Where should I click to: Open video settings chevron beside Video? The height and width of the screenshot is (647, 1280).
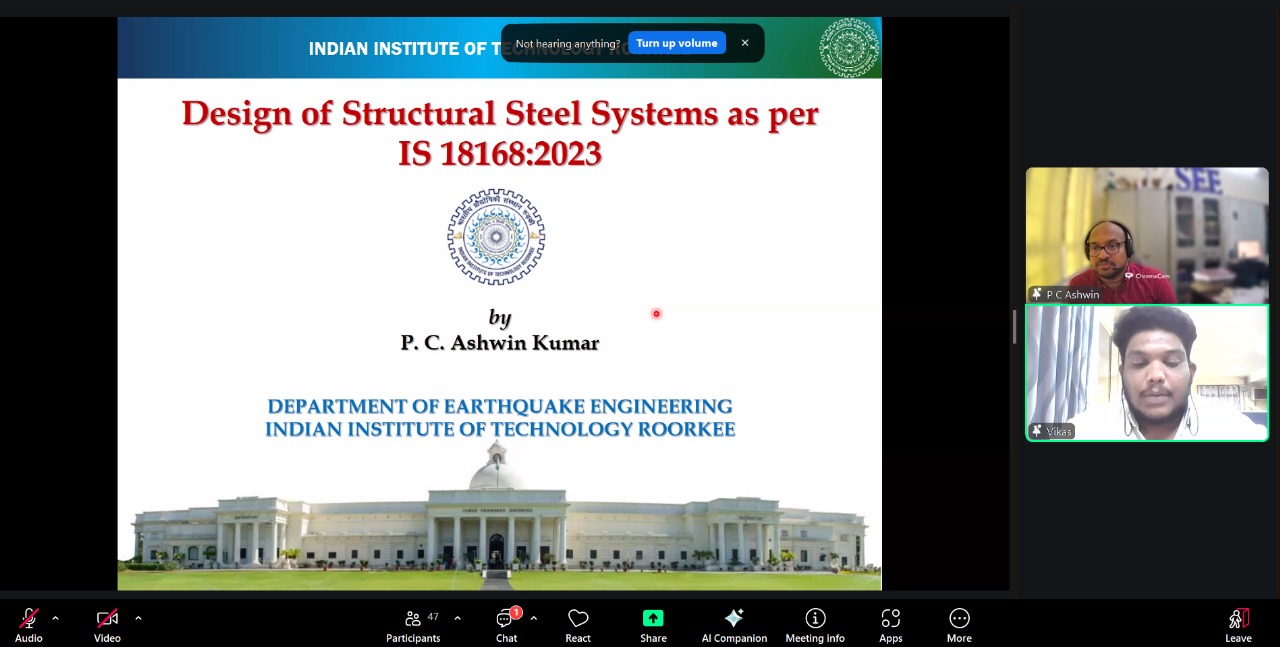138,618
